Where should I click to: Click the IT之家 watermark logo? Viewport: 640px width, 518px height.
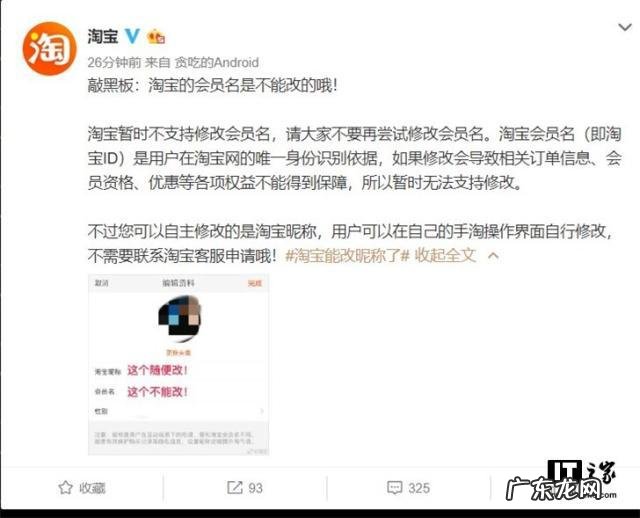tap(583, 472)
